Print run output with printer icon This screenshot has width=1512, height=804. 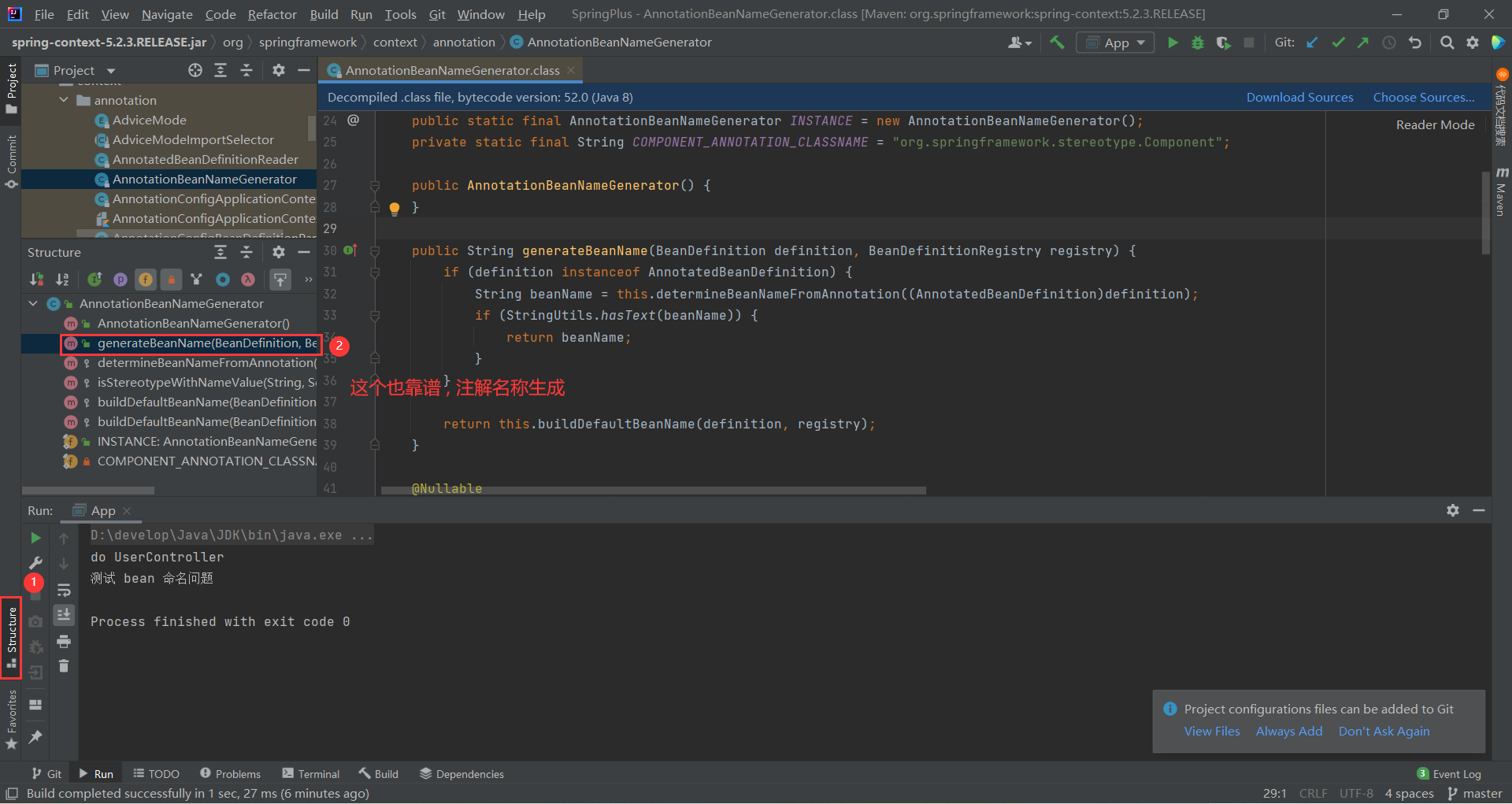(x=64, y=641)
